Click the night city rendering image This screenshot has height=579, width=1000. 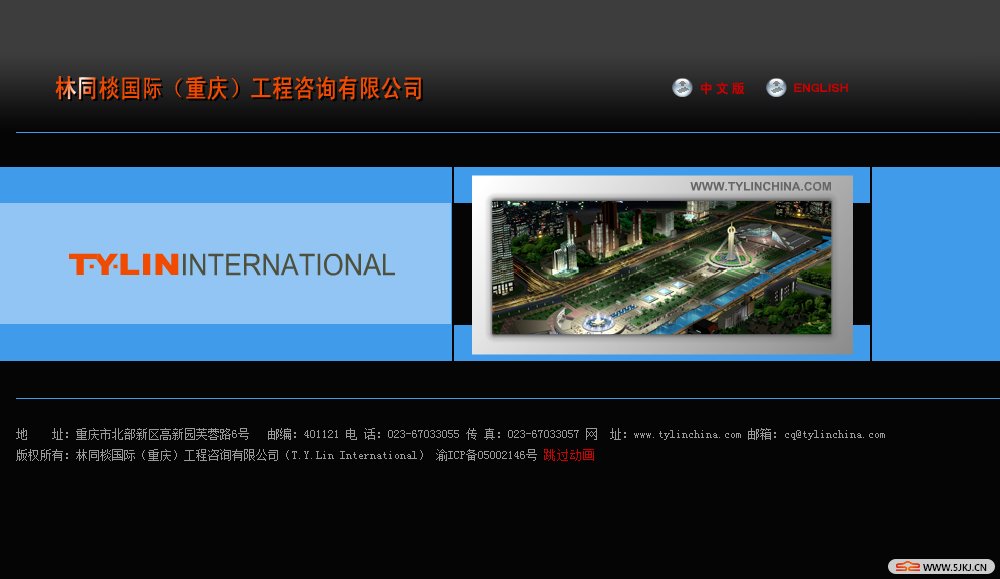[x=661, y=267]
